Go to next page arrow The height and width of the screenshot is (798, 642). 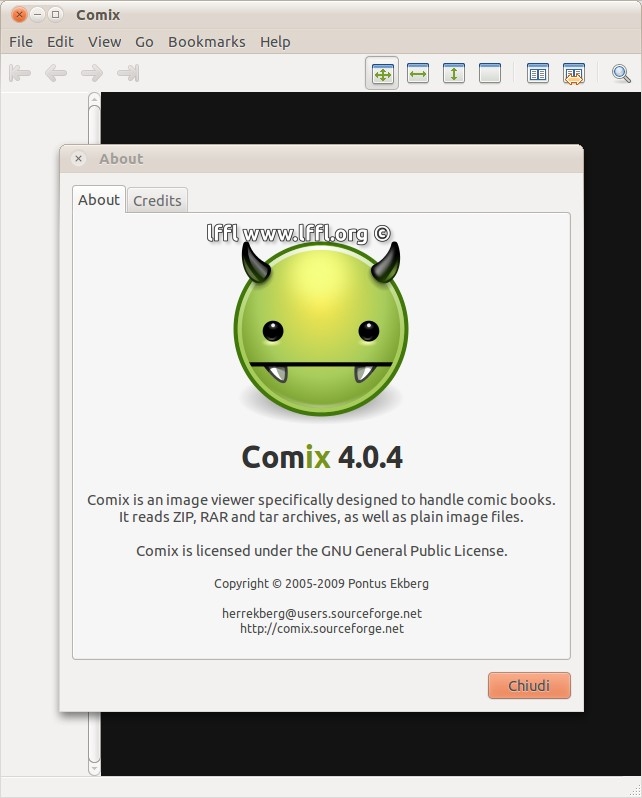[x=92, y=73]
